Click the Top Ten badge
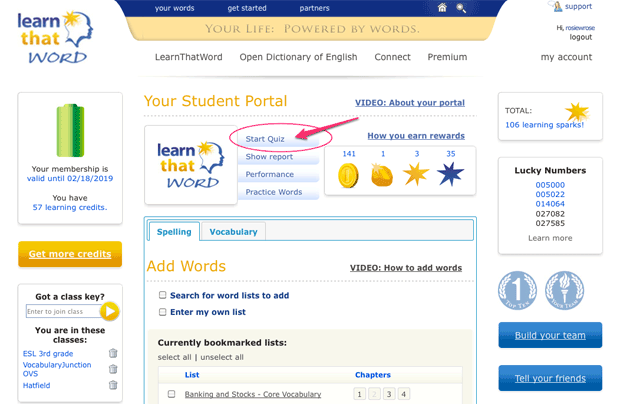The image size is (630, 404). [x=518, y=290]
